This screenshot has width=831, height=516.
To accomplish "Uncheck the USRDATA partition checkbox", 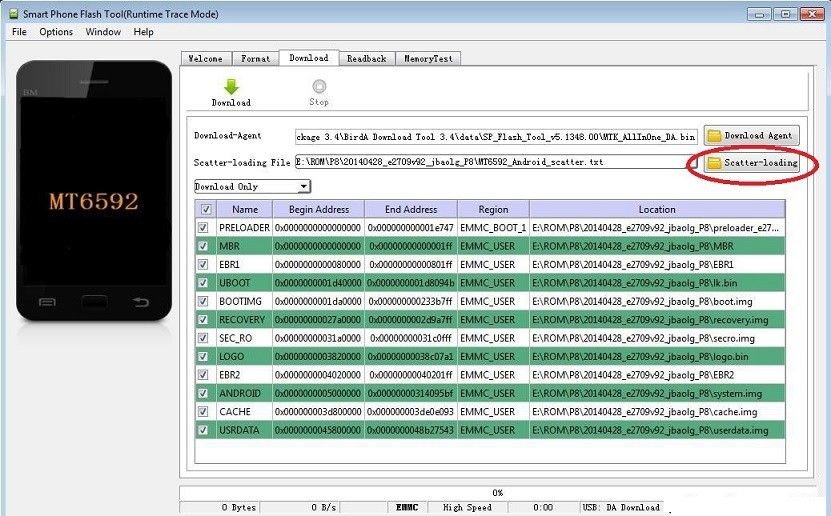I will [206, 430].
